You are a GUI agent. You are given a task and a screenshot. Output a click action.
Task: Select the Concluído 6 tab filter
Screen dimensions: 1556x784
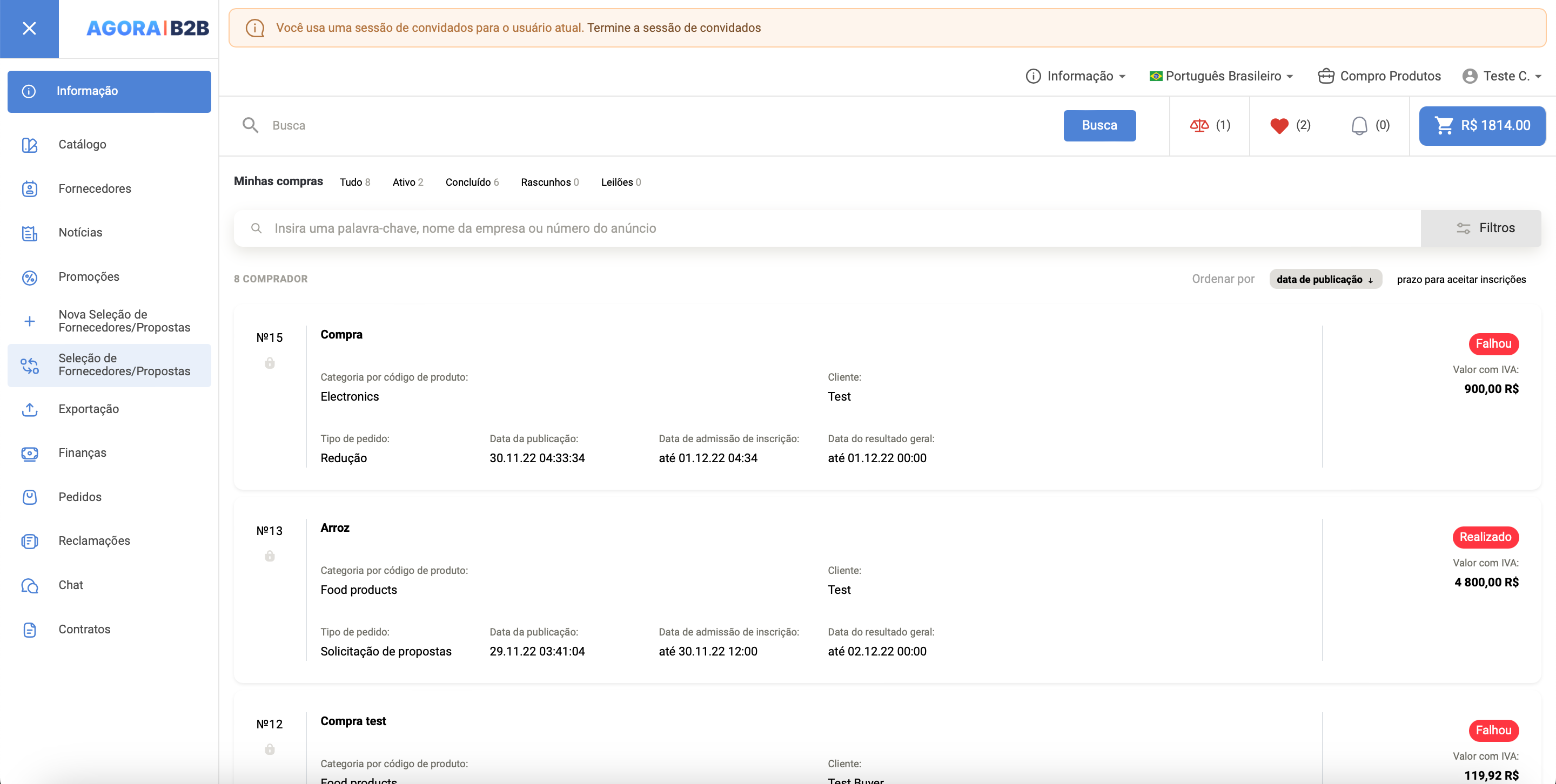(x=471, y=182)
